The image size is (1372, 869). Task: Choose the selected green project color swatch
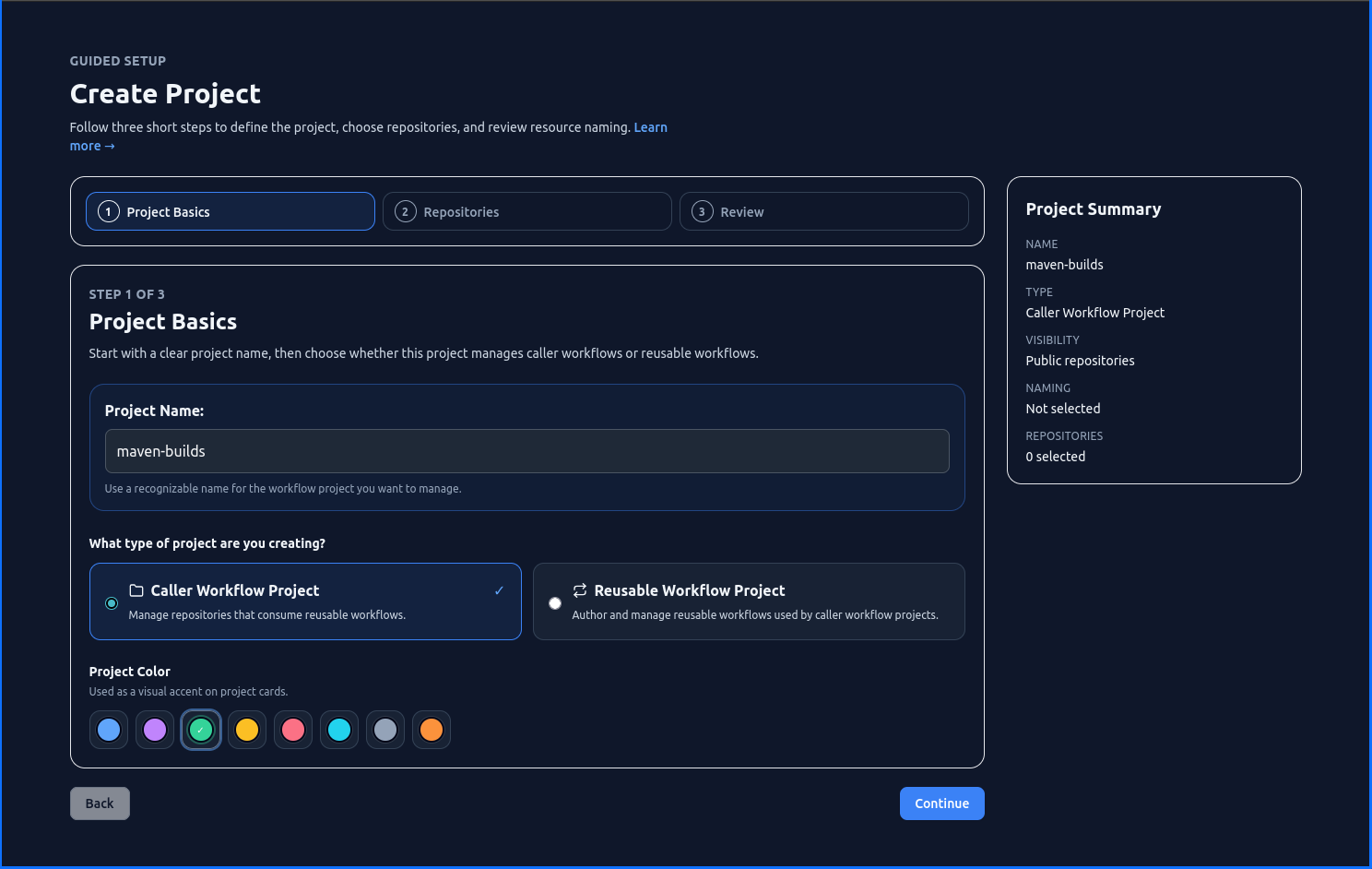[x=201, y=730]
